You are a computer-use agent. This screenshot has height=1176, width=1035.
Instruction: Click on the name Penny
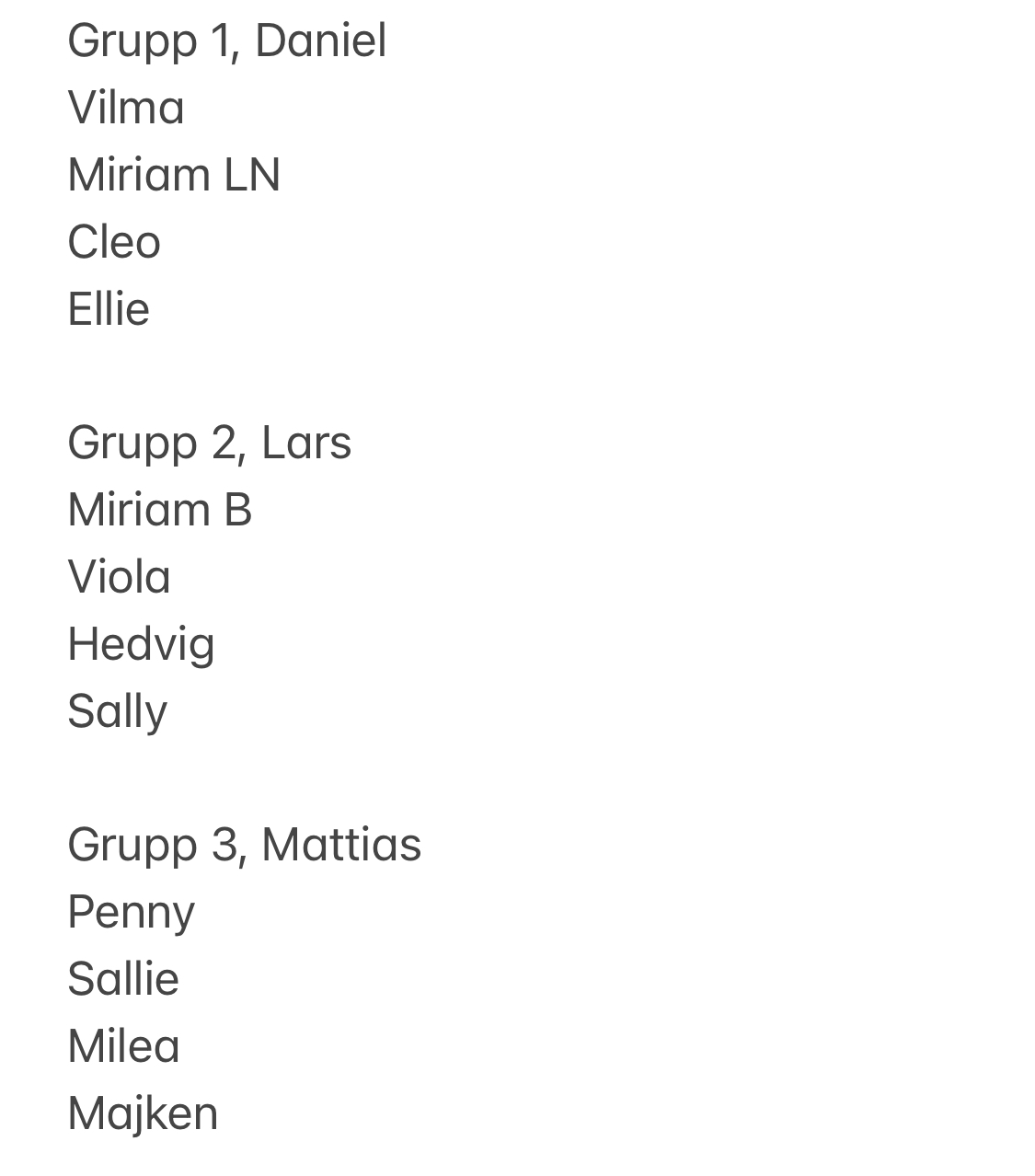click(x=132, y=913)
